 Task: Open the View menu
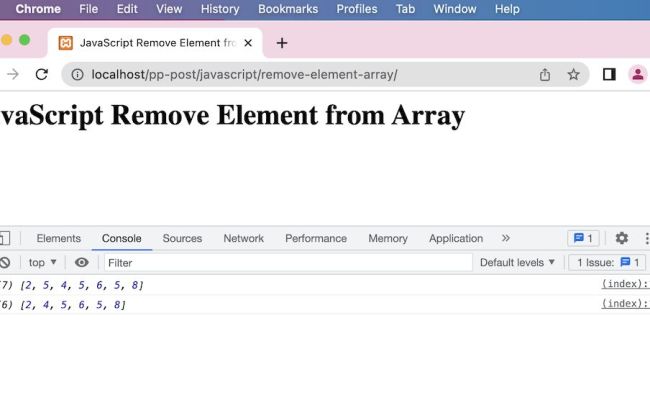tap(169, 9)
